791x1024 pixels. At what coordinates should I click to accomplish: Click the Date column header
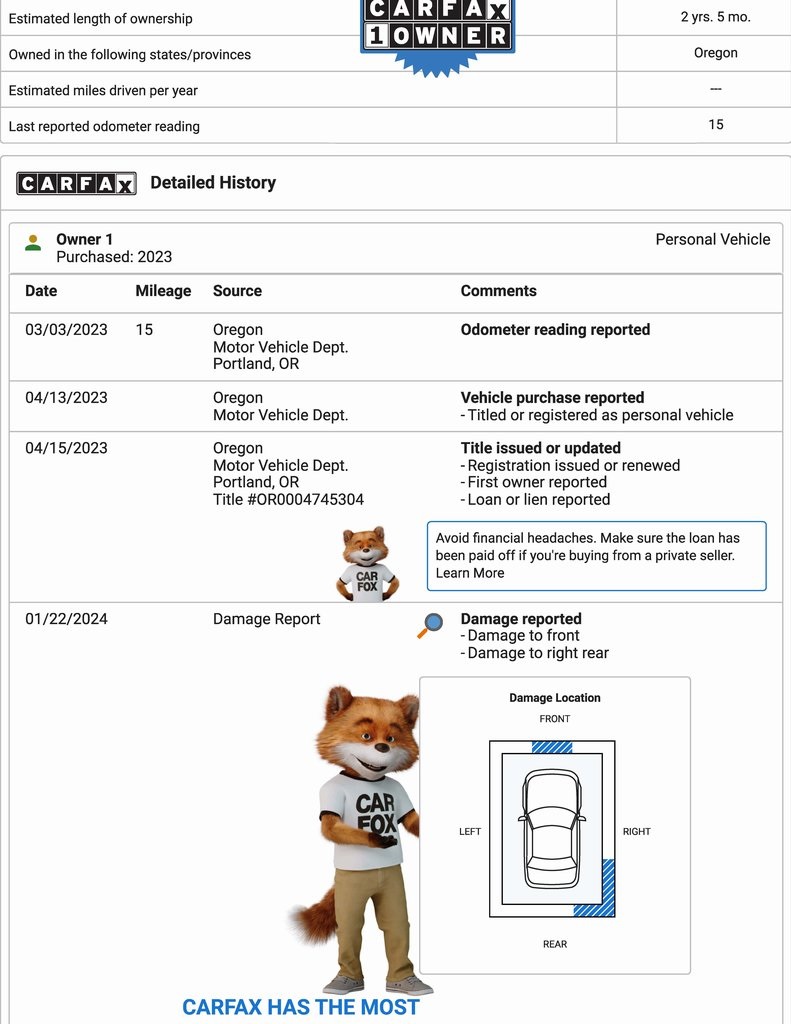pyautogui.click(x=41, y=291)
